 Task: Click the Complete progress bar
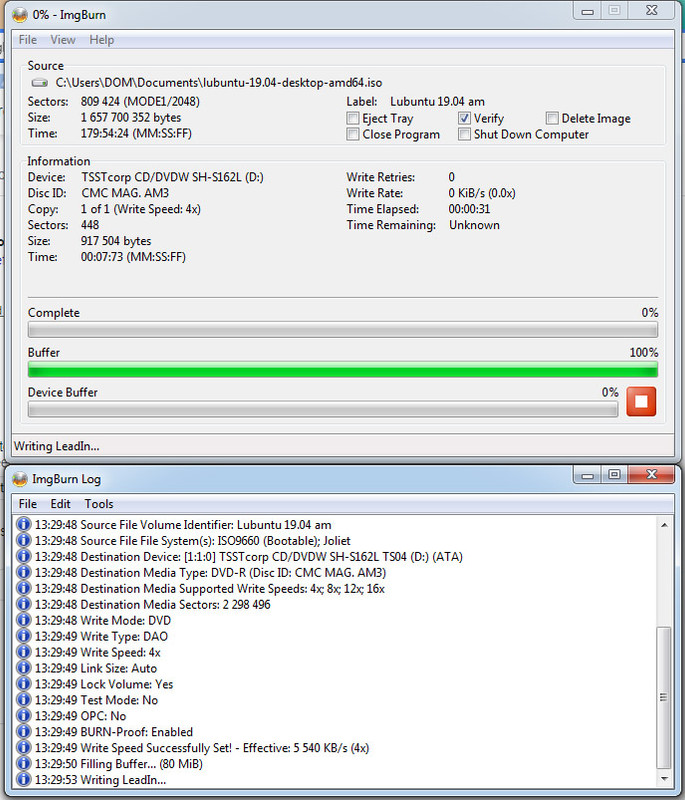click(343, 330)
